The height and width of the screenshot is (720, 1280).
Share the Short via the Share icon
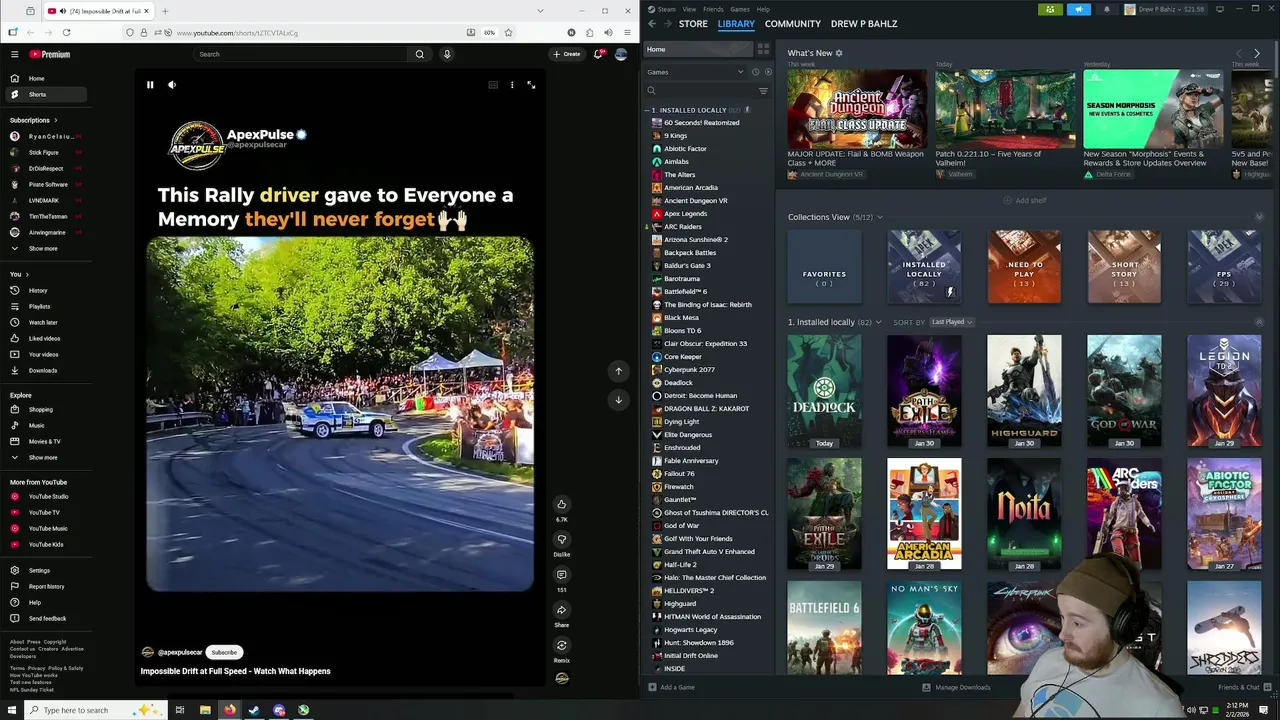click(x=562, y=610)
